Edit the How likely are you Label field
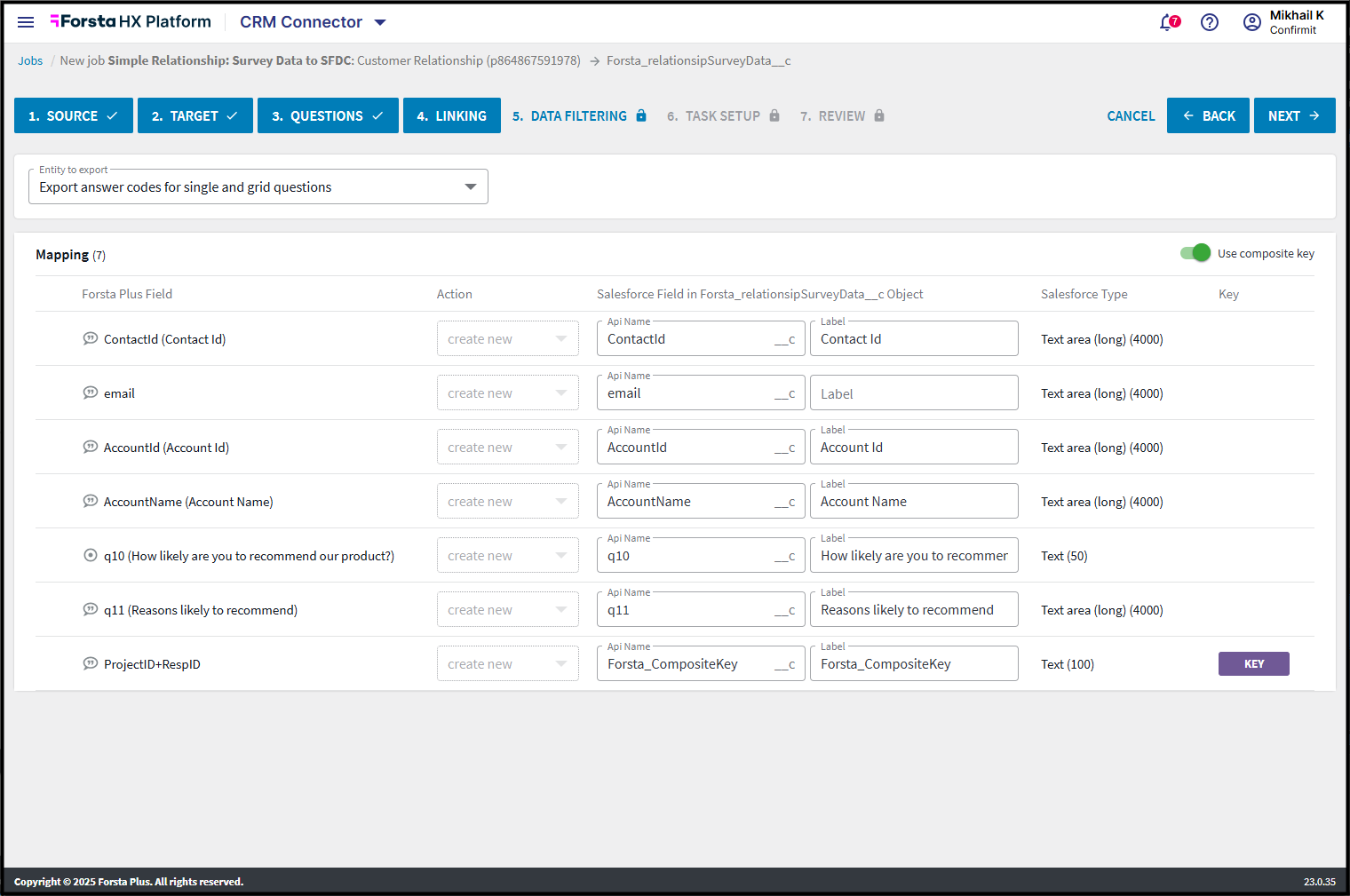 click(x=914, y=555)
